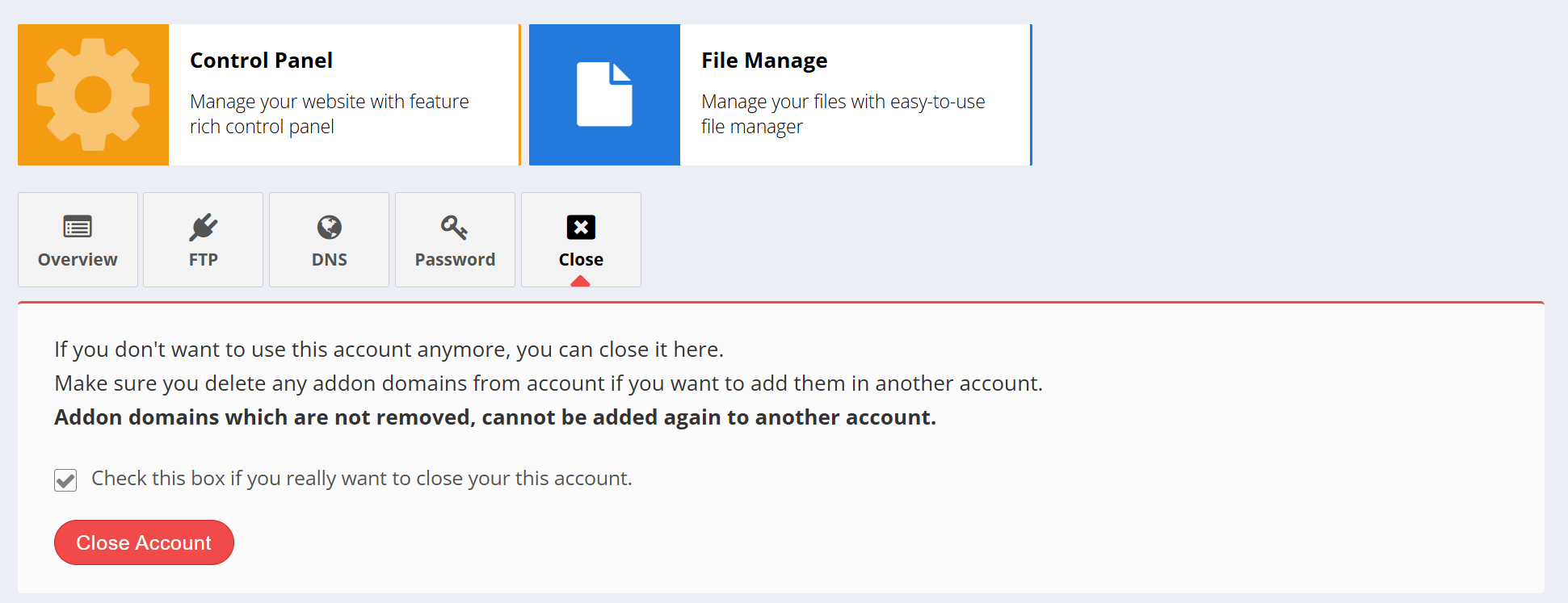This screenshot has height=603, width=1568.
Task: Click the Close tab X icon
Action: pos(581,227)
